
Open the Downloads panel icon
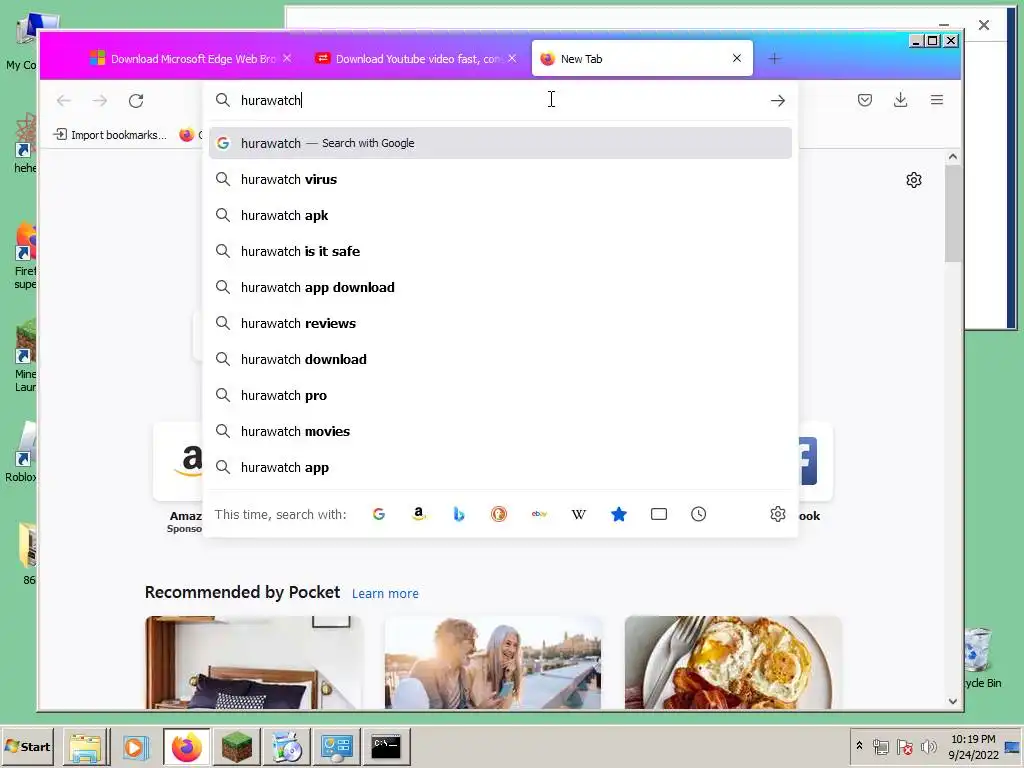tap(901, 100)
